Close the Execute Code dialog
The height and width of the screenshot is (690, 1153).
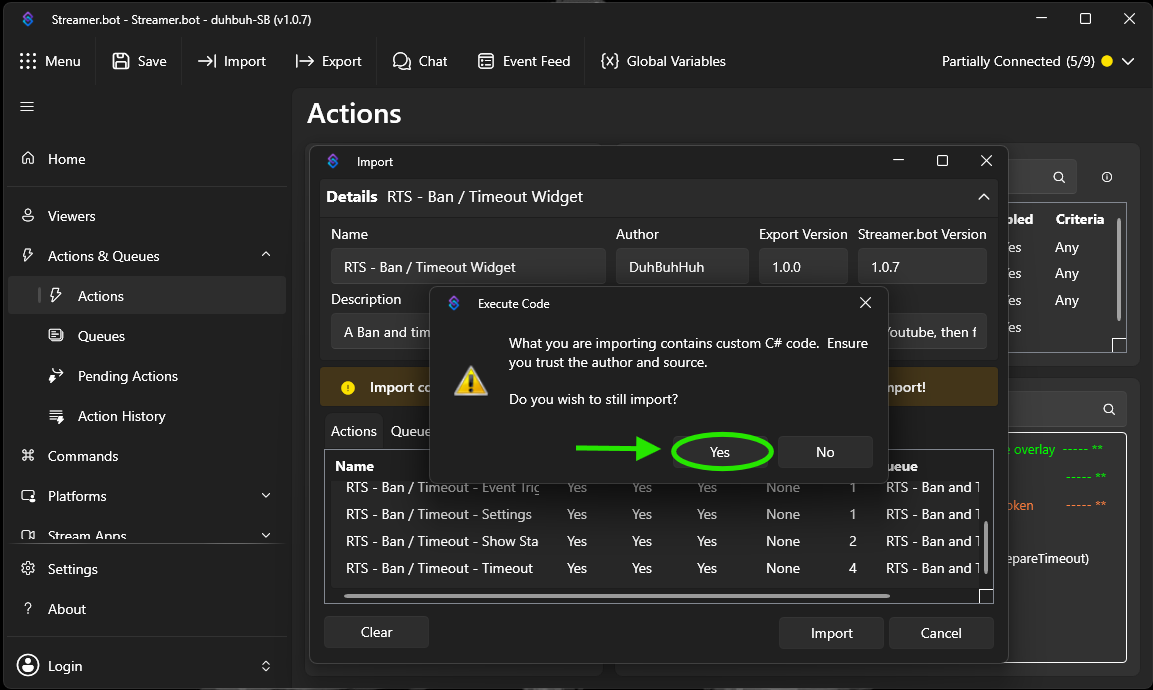865,303
